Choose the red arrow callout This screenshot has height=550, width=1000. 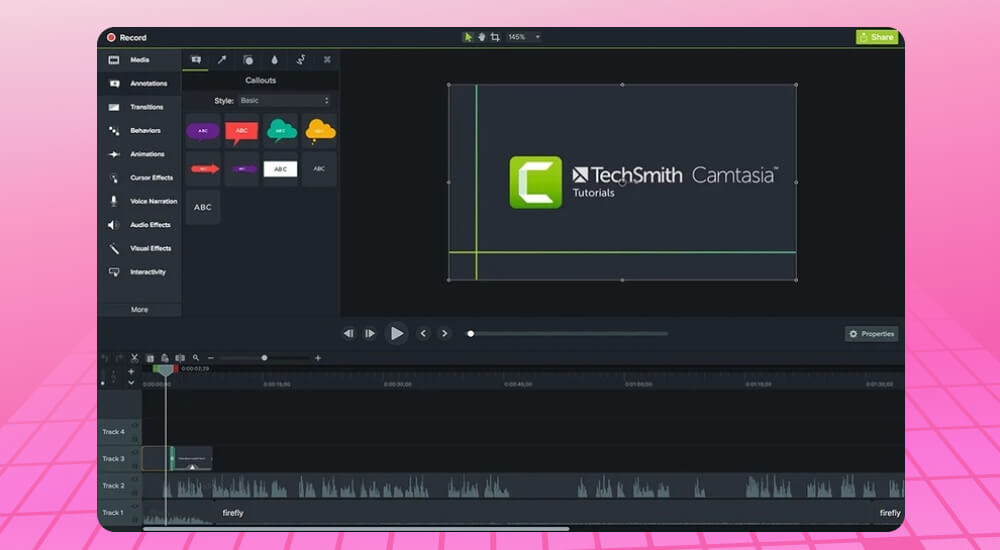tap(203, 169)
